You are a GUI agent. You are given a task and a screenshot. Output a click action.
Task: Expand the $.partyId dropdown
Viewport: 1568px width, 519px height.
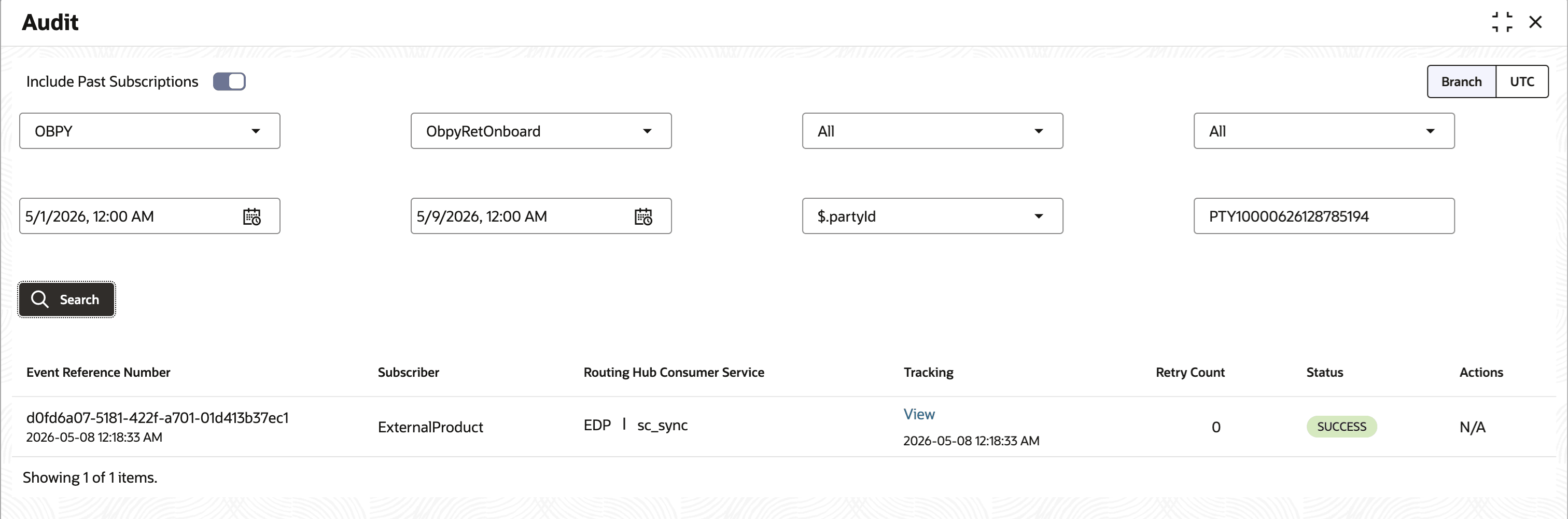coord(932,216)
